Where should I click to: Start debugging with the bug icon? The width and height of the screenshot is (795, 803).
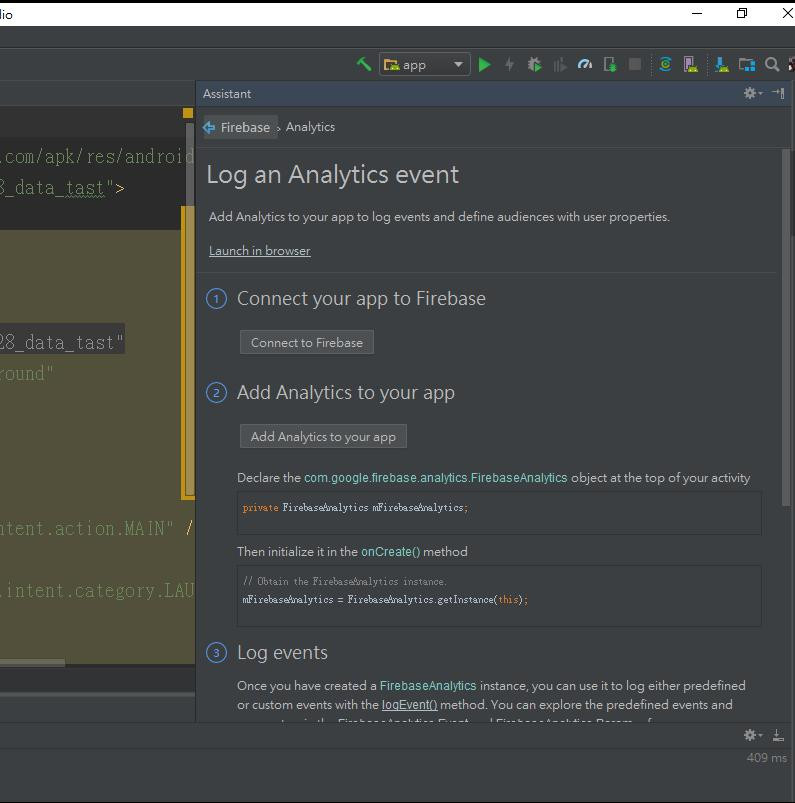(x=534, y=65)
